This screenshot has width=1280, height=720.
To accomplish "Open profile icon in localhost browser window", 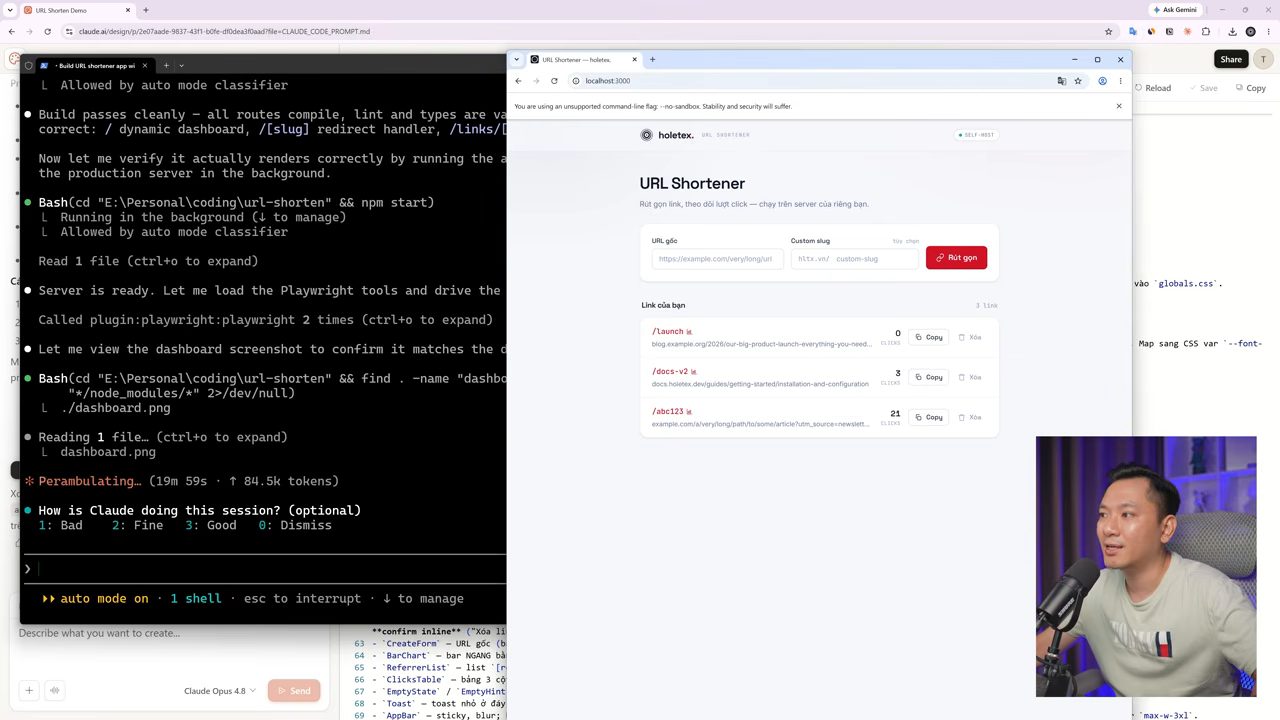I will pyautogui.click(x=1102, y=81).
